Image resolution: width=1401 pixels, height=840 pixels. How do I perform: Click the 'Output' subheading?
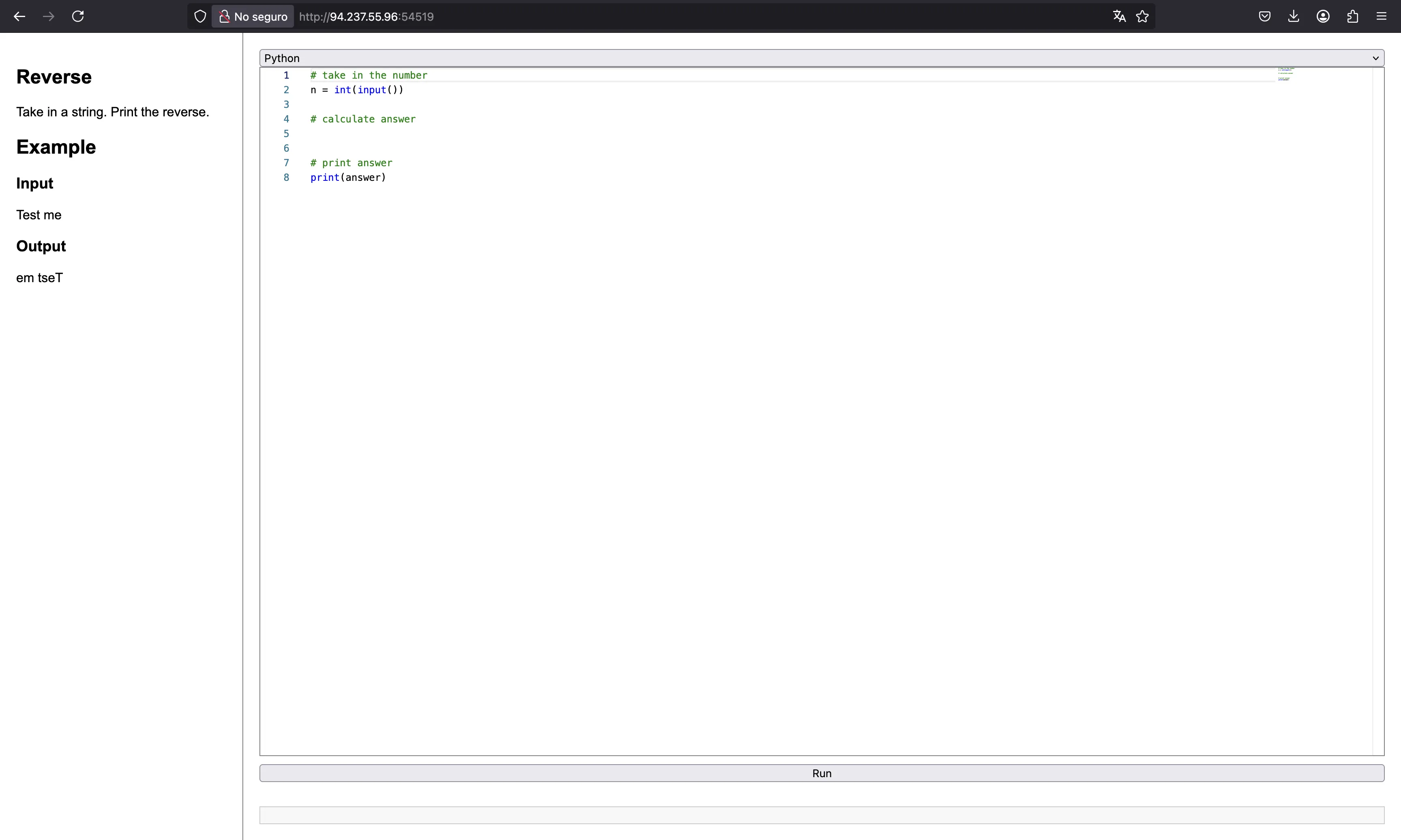pos(41,246)
